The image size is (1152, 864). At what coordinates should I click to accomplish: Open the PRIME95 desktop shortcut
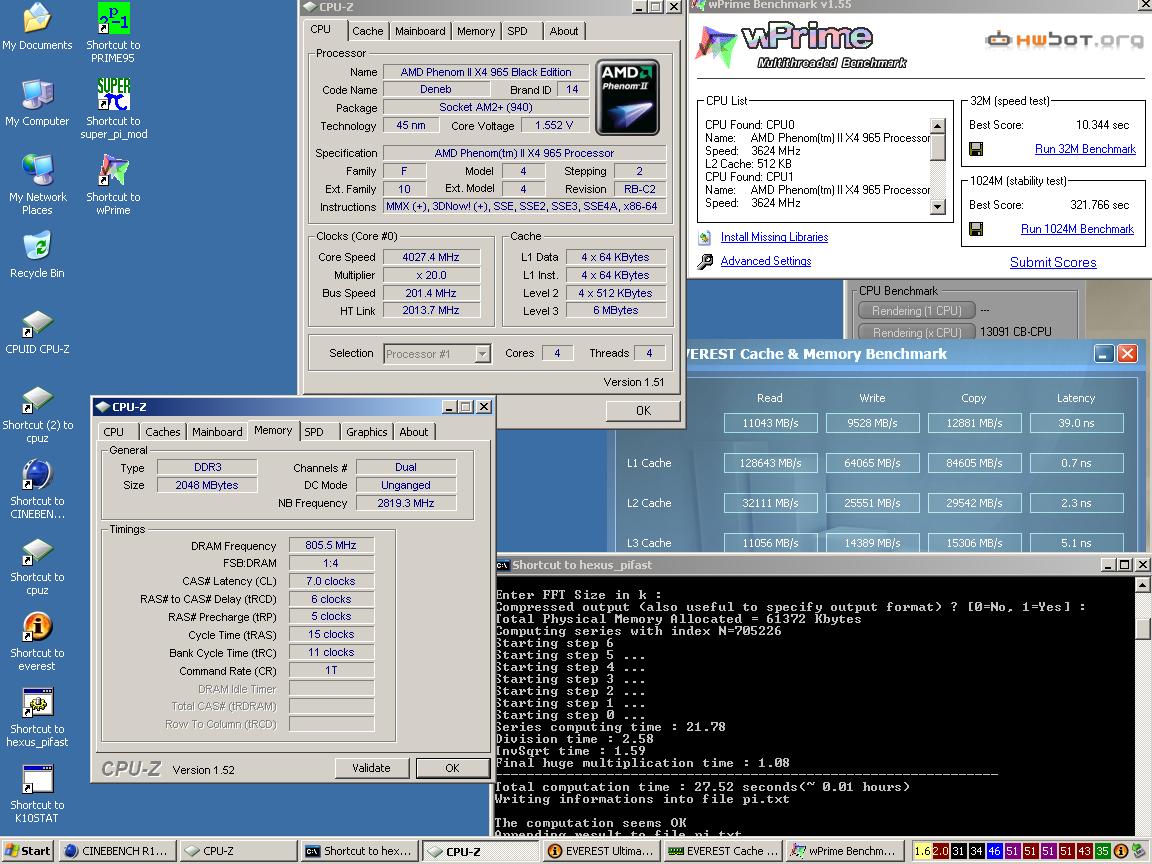[x=113, y=20]
